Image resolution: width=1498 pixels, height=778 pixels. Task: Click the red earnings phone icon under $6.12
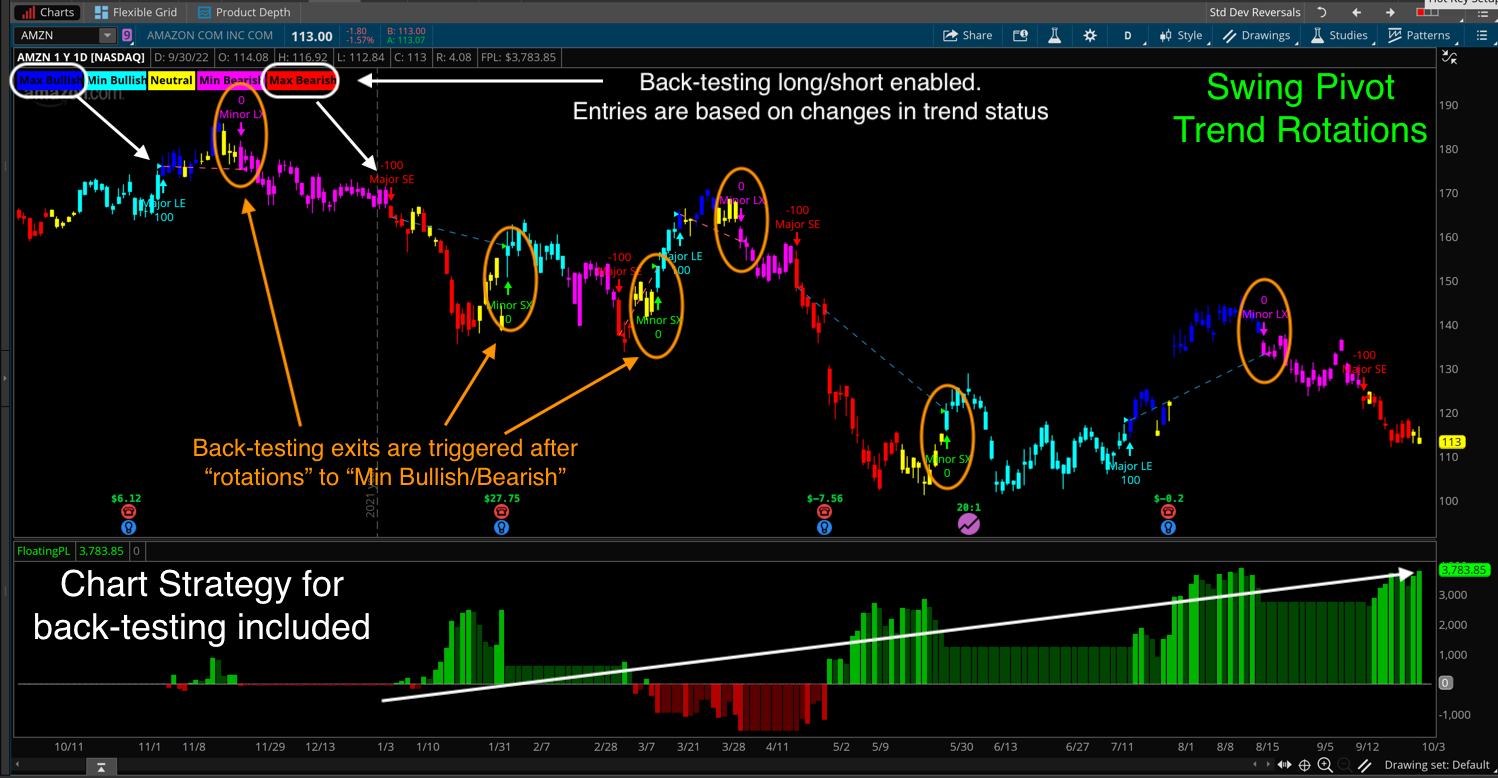click(128, 511)
